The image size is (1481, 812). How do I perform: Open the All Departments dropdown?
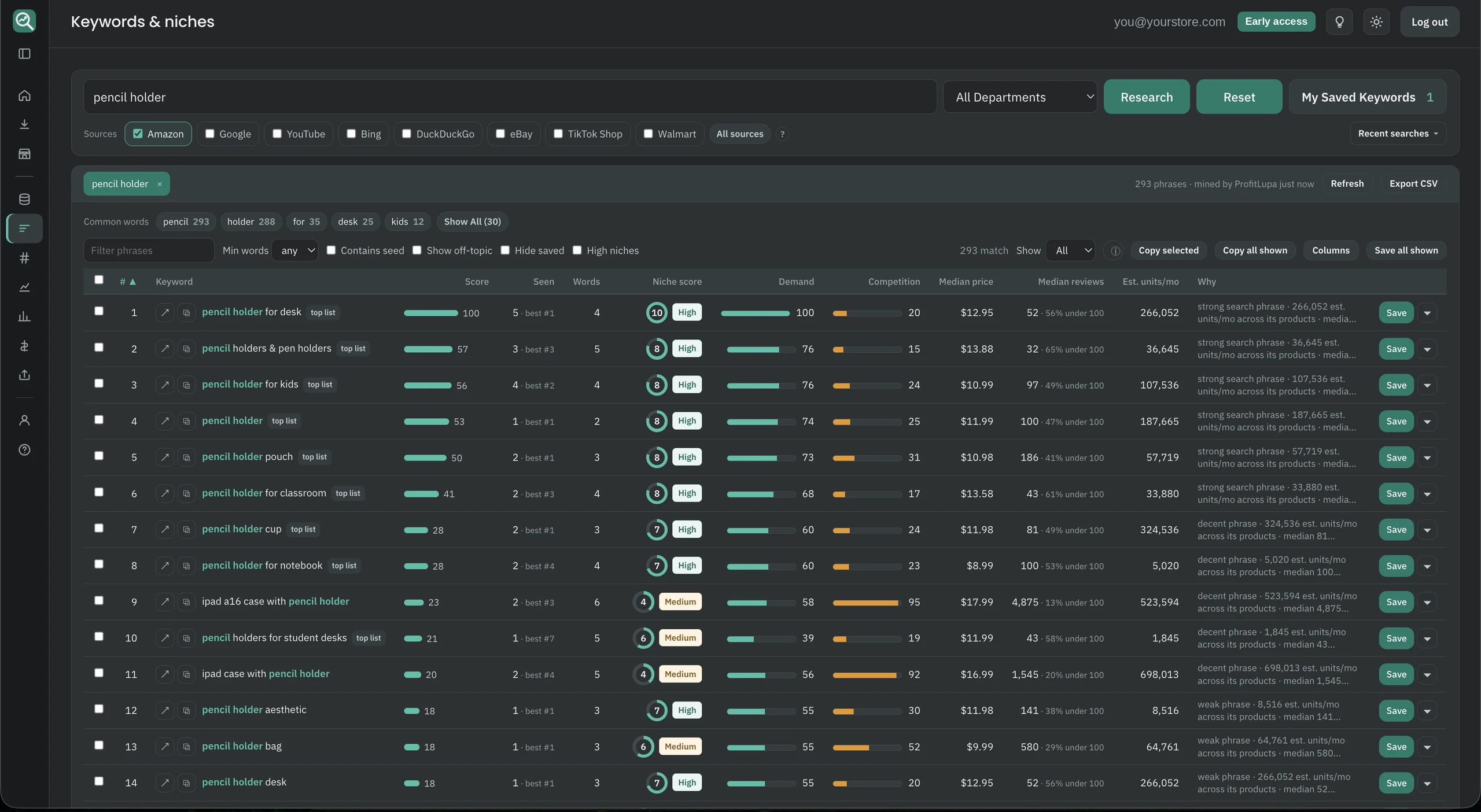[x=1020, y=97]
